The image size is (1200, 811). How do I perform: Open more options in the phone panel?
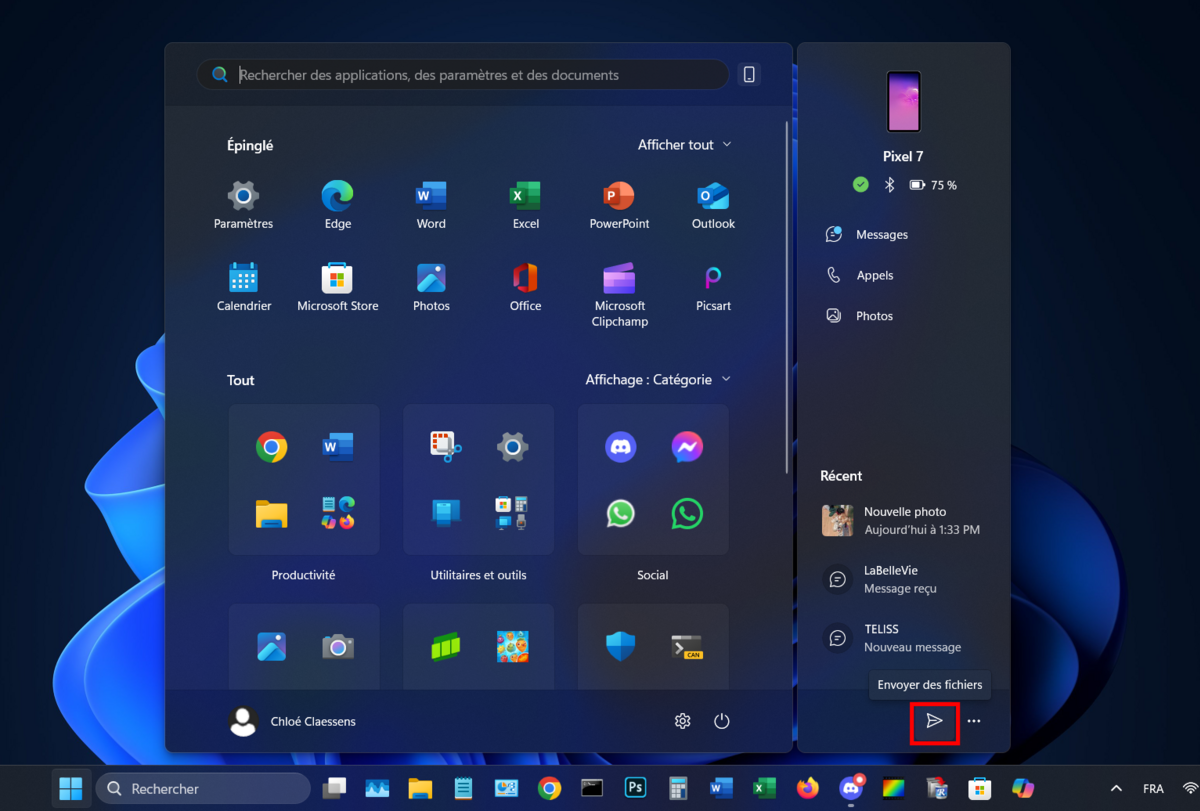point(974,721)
